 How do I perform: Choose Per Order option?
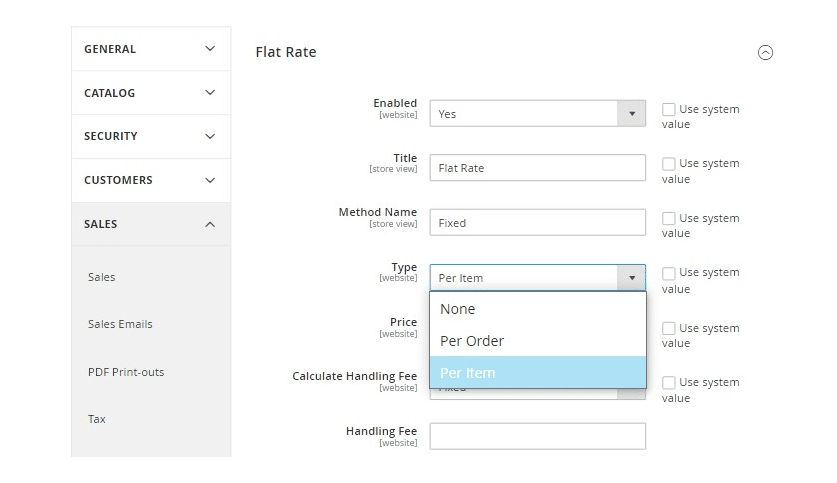(x=538, y=341)
